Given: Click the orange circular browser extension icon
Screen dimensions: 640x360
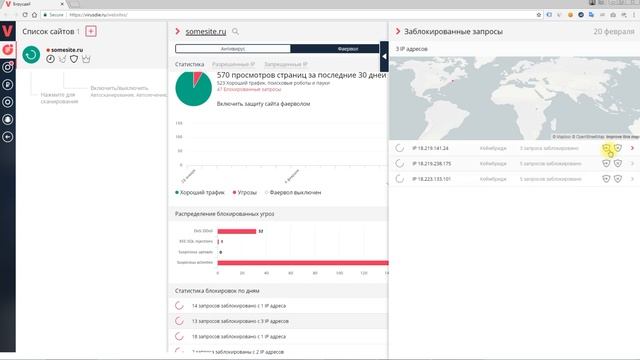Looking at the screenshot, I should coord(570,15).
